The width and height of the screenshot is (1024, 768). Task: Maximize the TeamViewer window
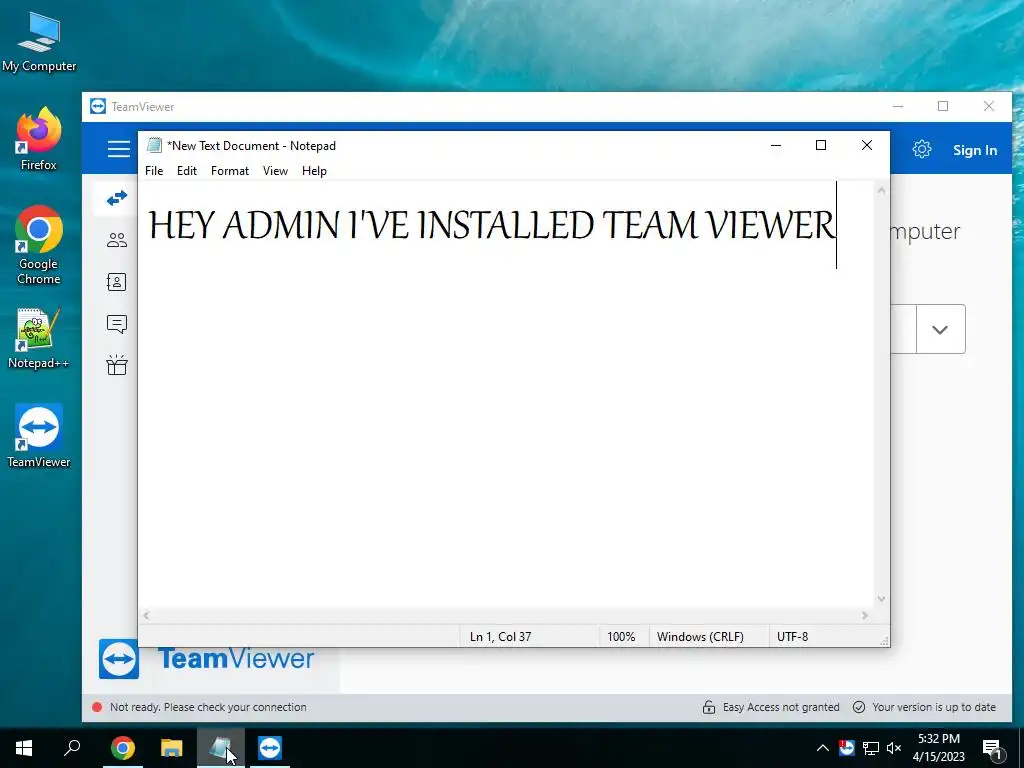coord(943,106)
